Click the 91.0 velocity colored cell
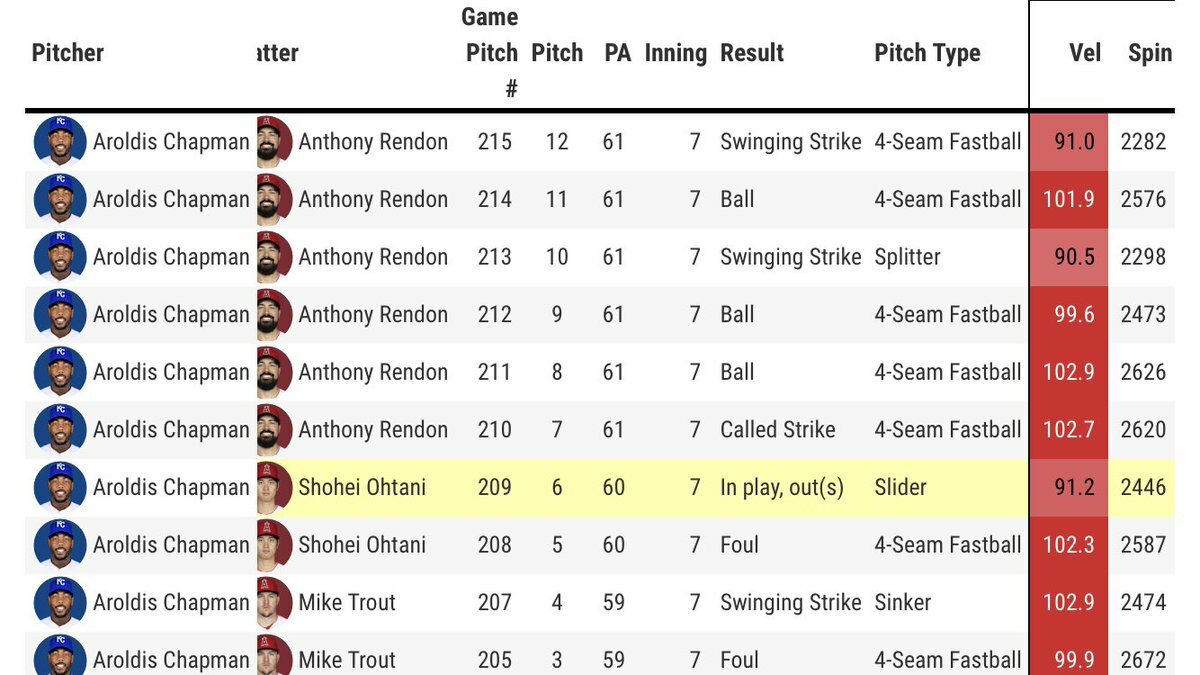This screenshot has width=1200, height=675. (1069, 142)
